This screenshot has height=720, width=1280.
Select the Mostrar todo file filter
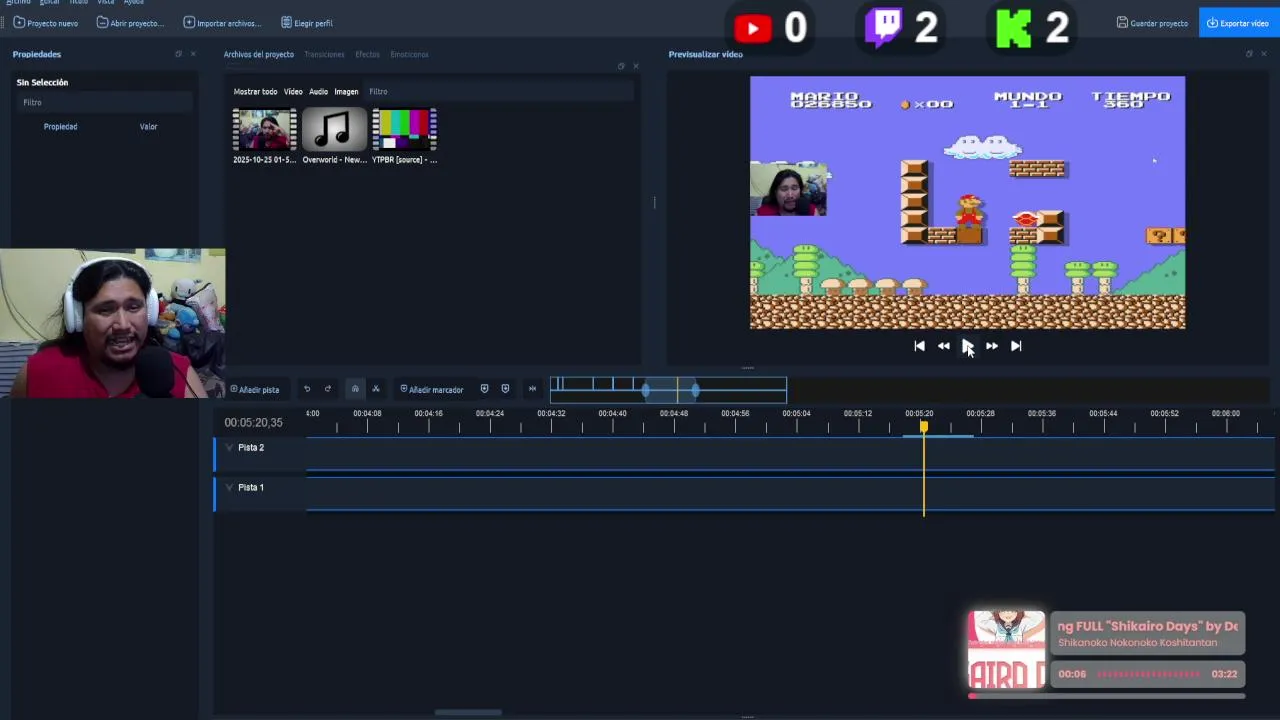pyautogui.click(x=255, y=91)
